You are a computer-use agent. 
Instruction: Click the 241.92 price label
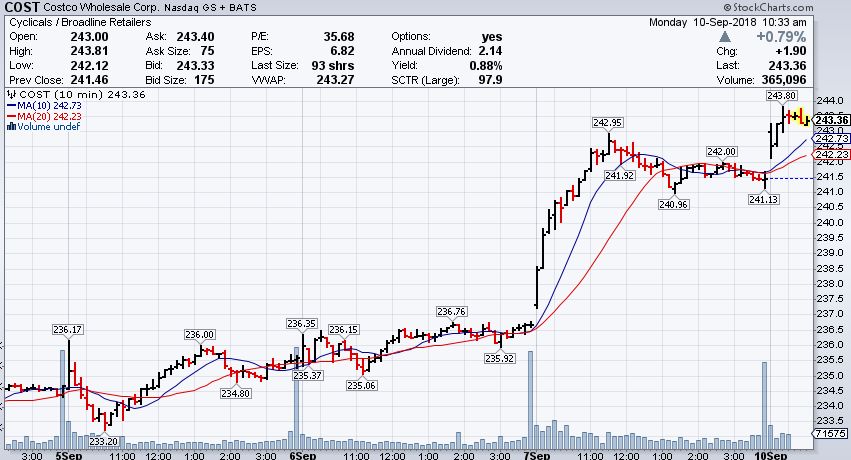pyautogui.click(x=619, y=175)
